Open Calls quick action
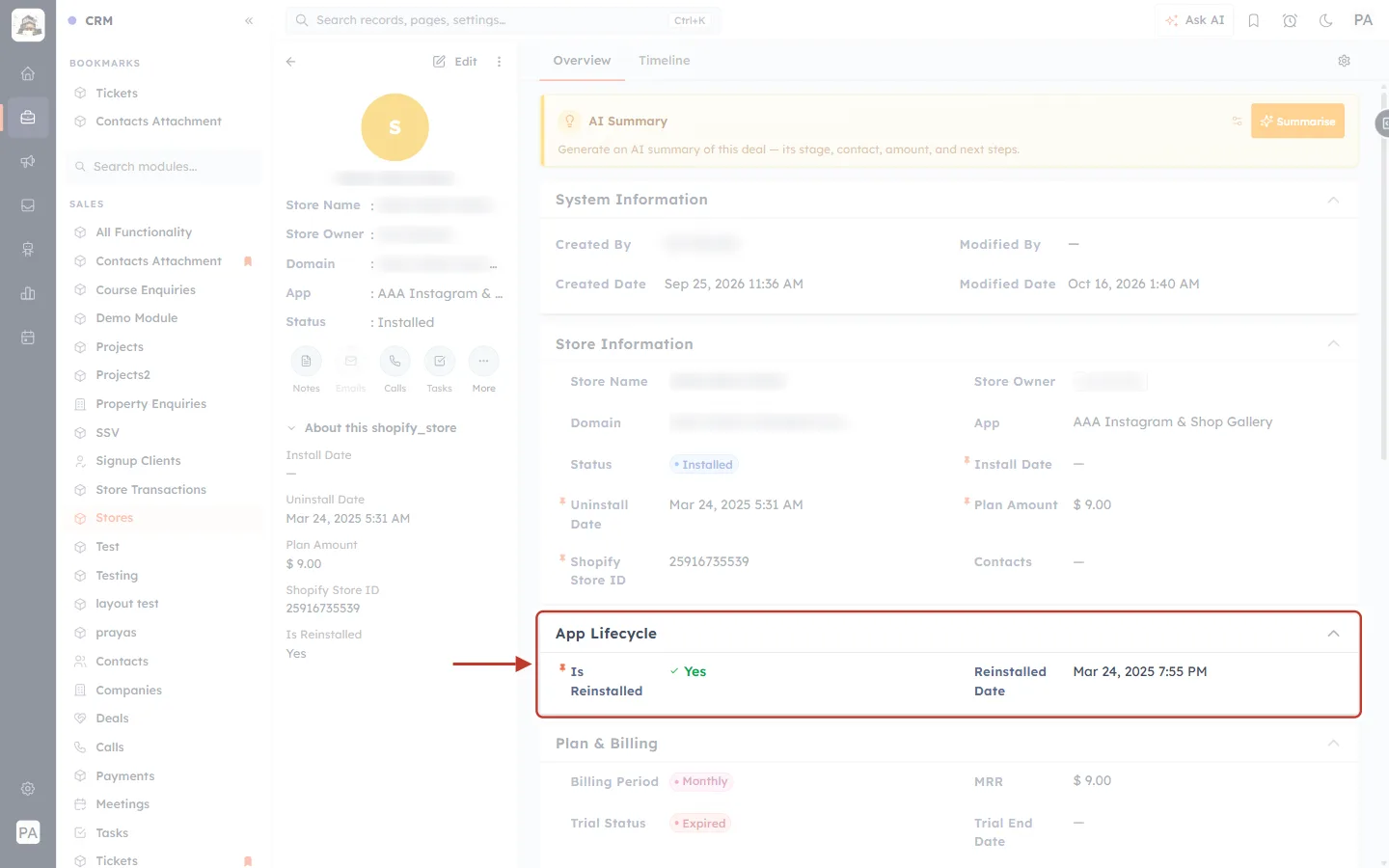The image size is (1389, 868). click(395, 362)
